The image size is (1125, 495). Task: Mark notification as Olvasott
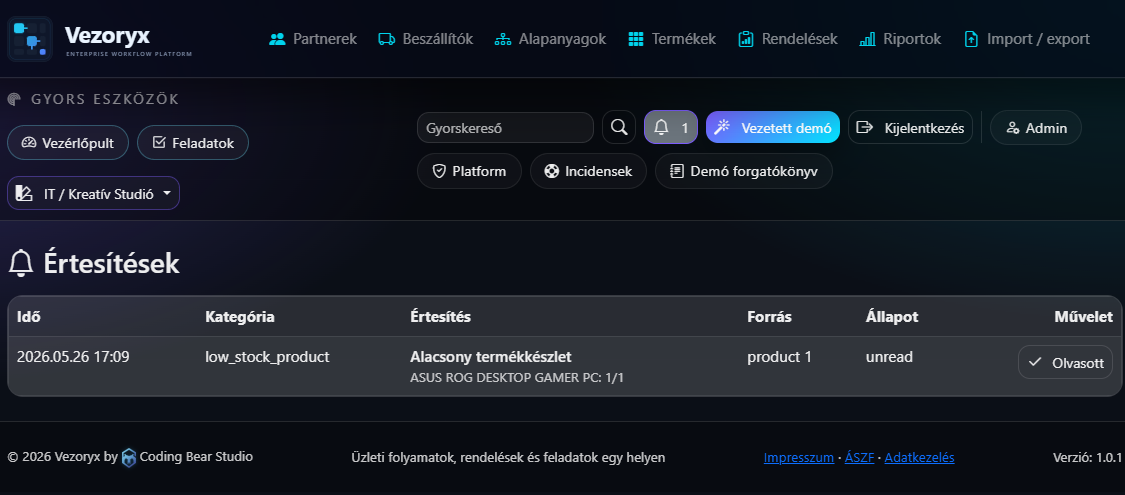tap(1065, 362)
